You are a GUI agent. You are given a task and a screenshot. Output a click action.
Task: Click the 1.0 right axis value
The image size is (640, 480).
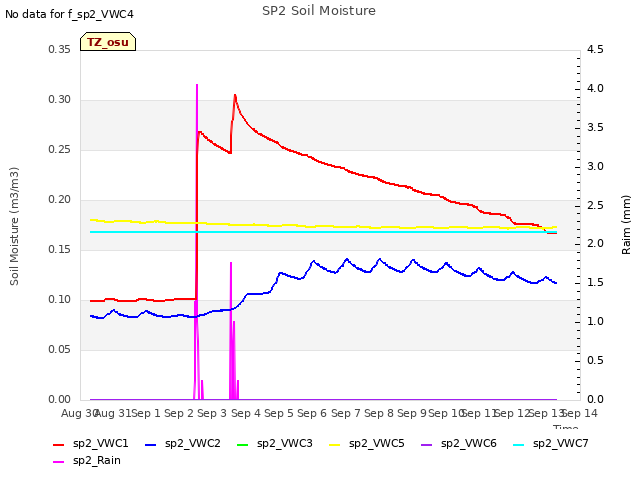pos(595,322)
